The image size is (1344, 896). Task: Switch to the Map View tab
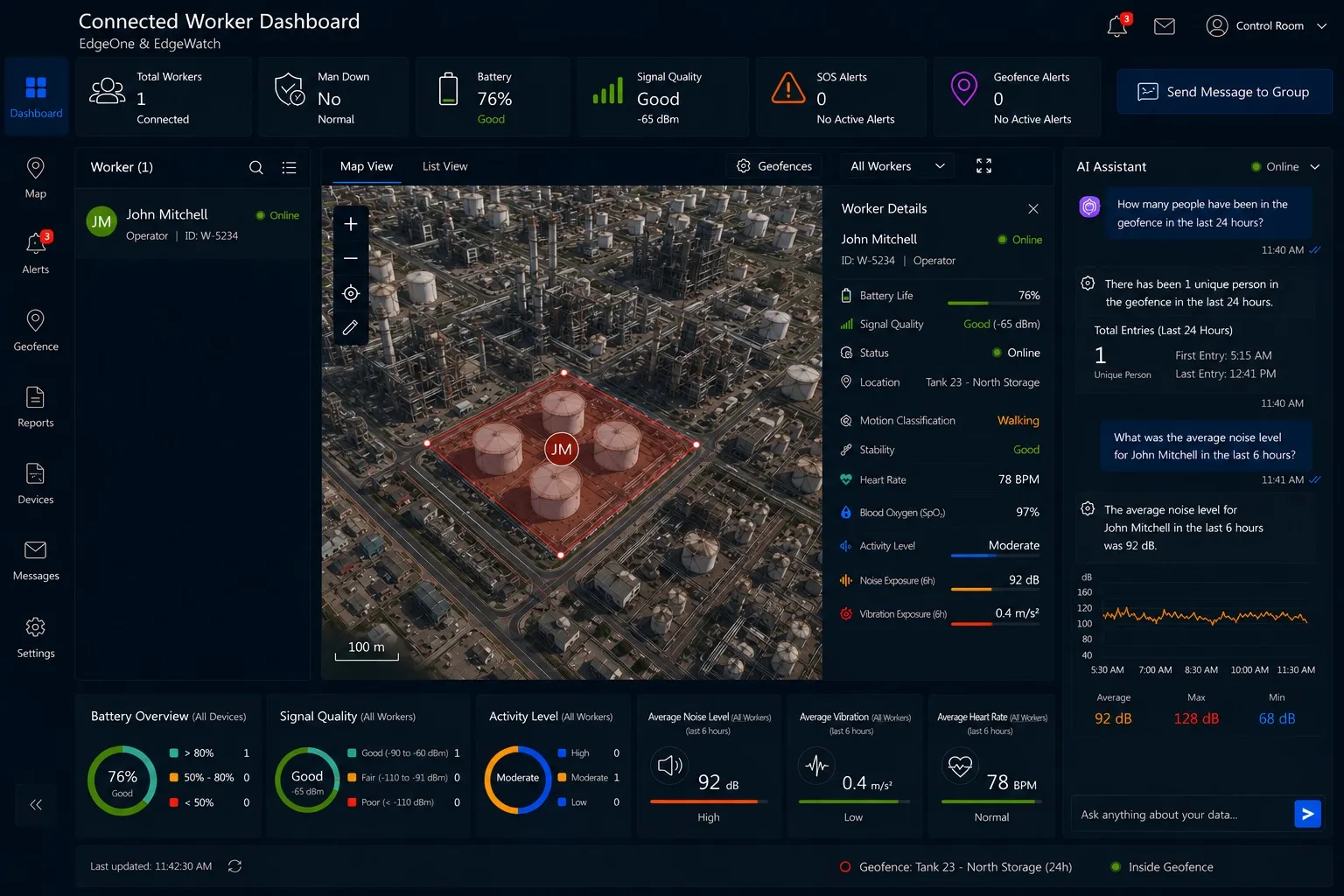pyautogui.click(x=366, y=166)
